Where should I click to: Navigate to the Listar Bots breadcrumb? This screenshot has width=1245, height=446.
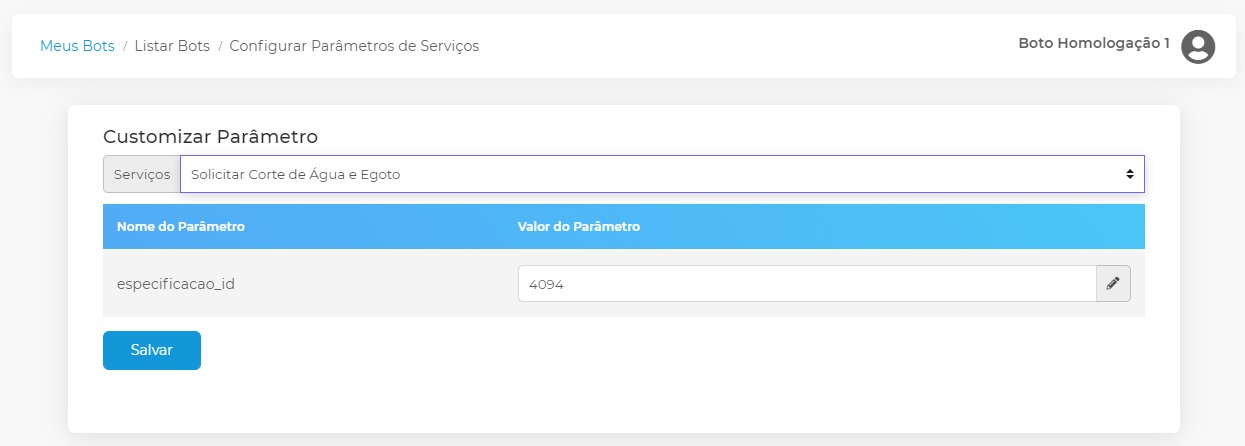[172, 46]
